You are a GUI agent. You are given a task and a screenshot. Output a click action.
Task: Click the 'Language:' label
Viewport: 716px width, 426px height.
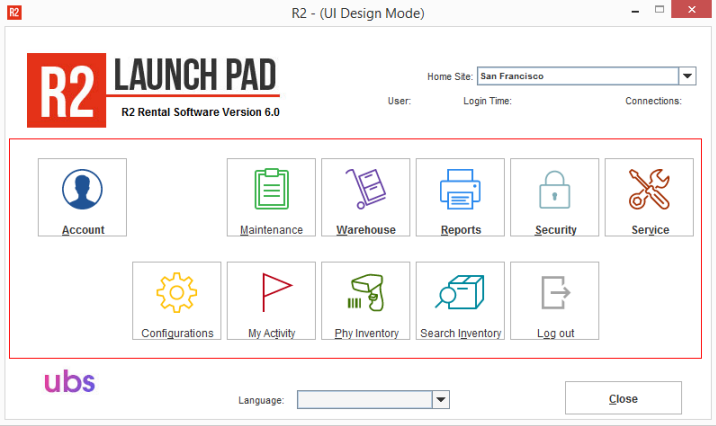pyautogui.click(x=261, y=400)
